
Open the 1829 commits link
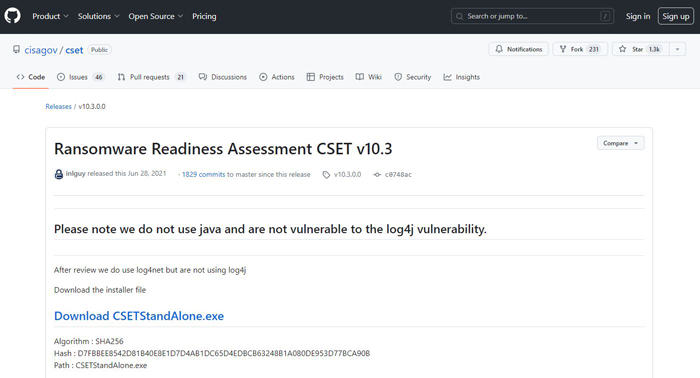[x=204, y=174]
